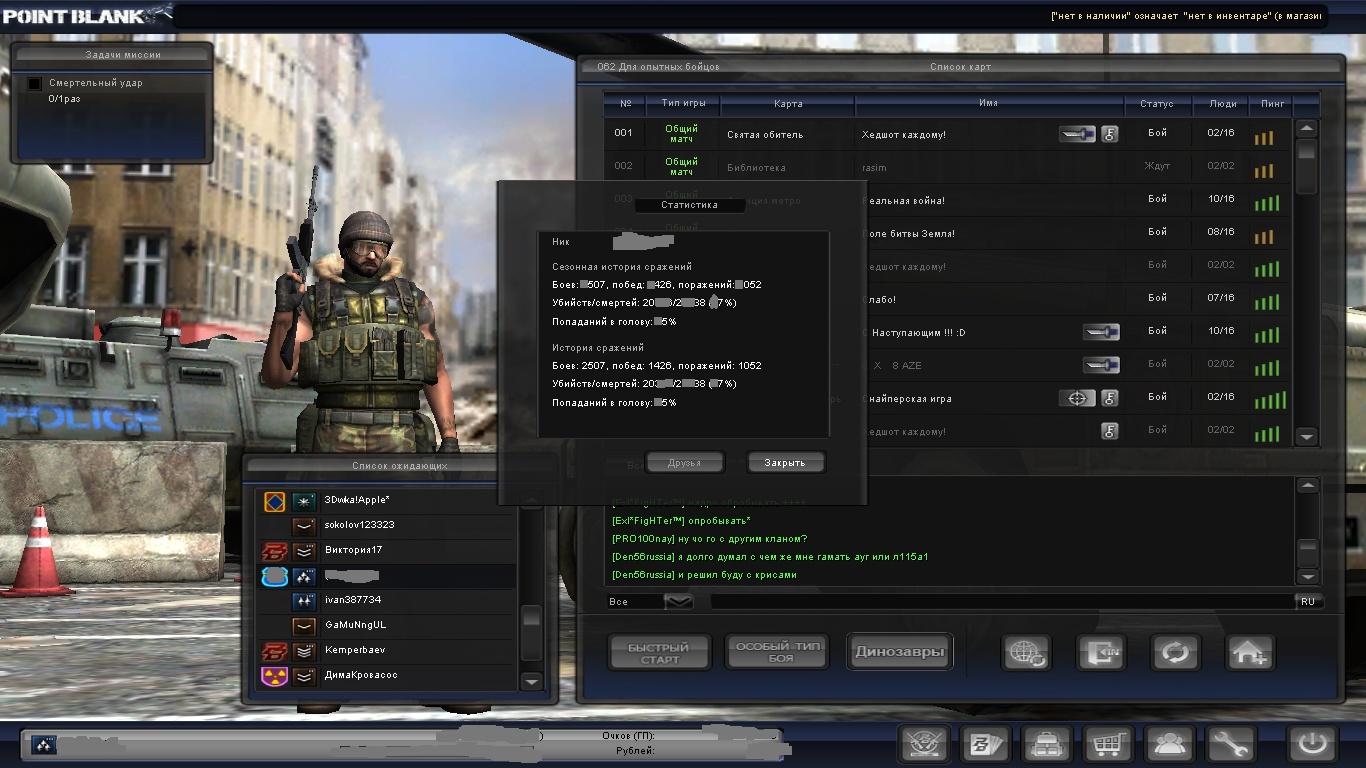Open the shop cart icon
Screen dimensions: 1366x768
click(1107, 744)
